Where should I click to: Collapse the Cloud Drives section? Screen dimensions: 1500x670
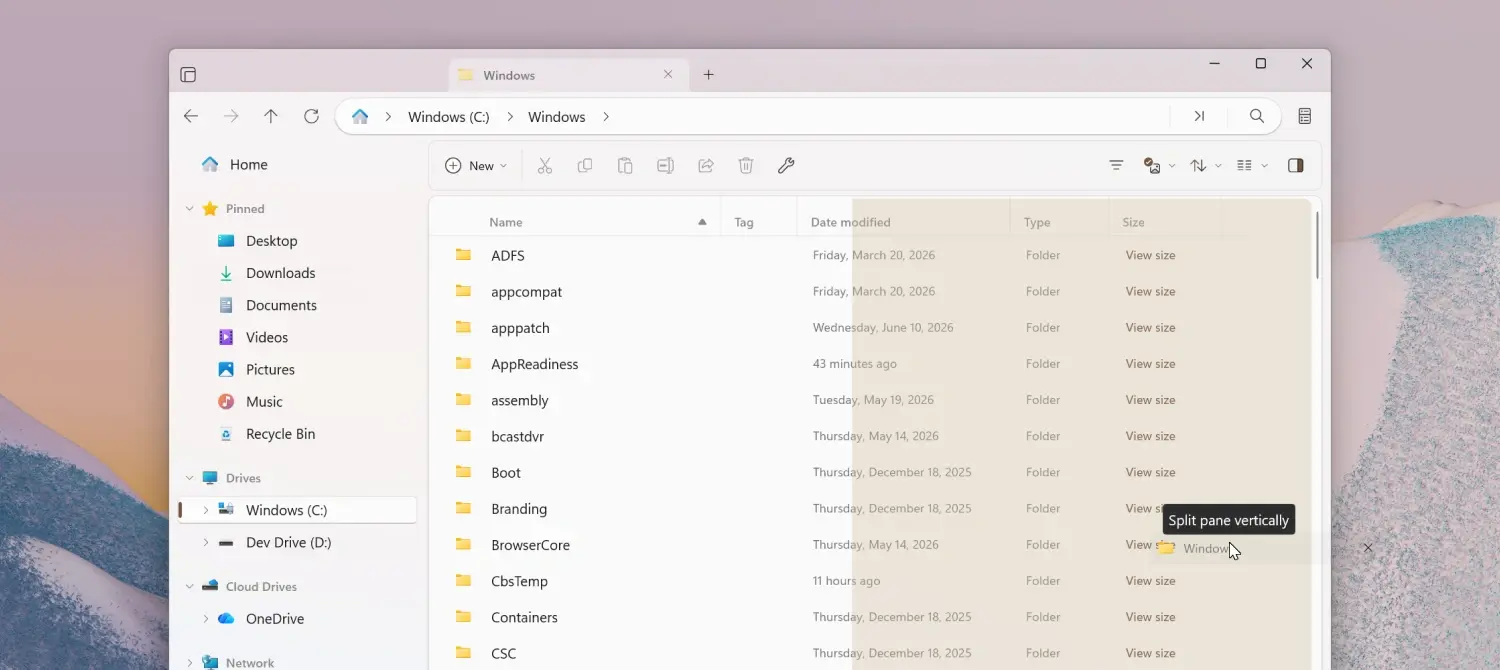pos(190,586)
